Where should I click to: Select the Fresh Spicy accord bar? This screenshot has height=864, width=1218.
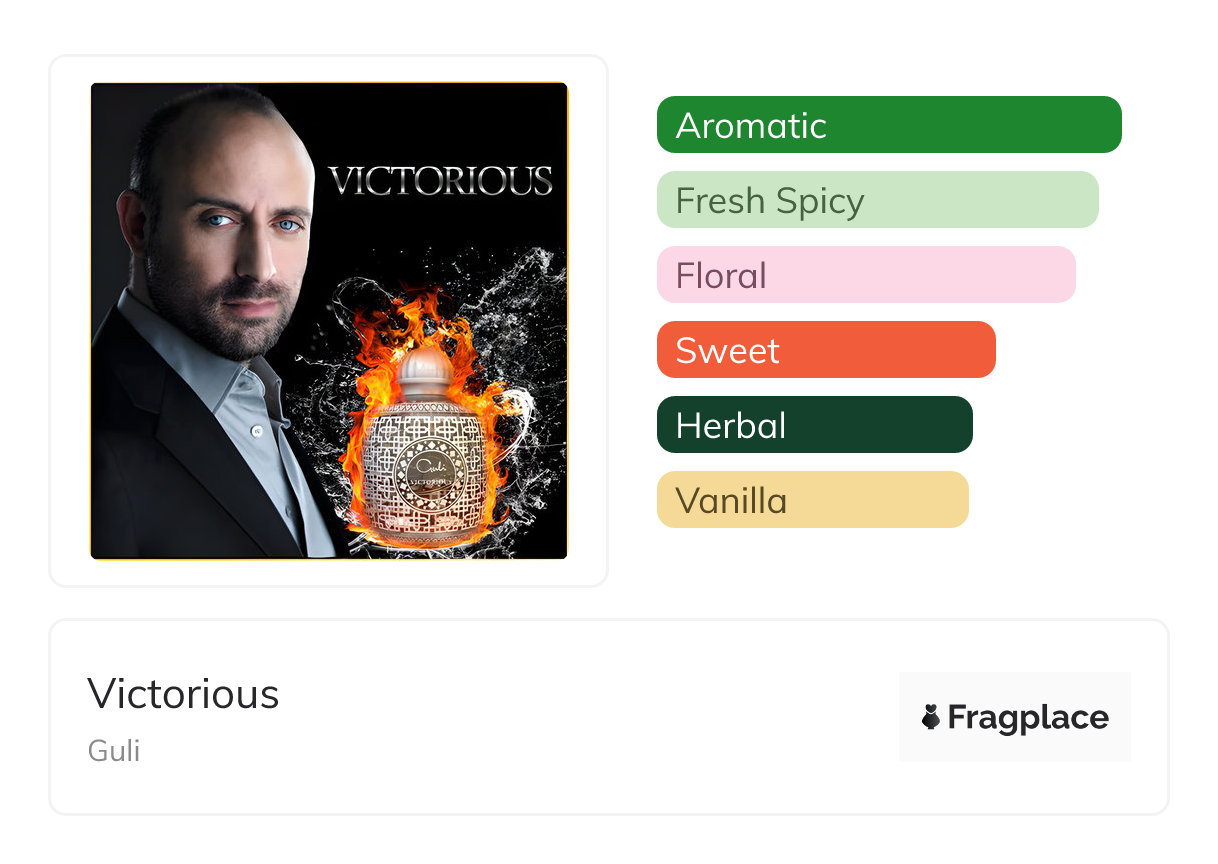(878, 200)
